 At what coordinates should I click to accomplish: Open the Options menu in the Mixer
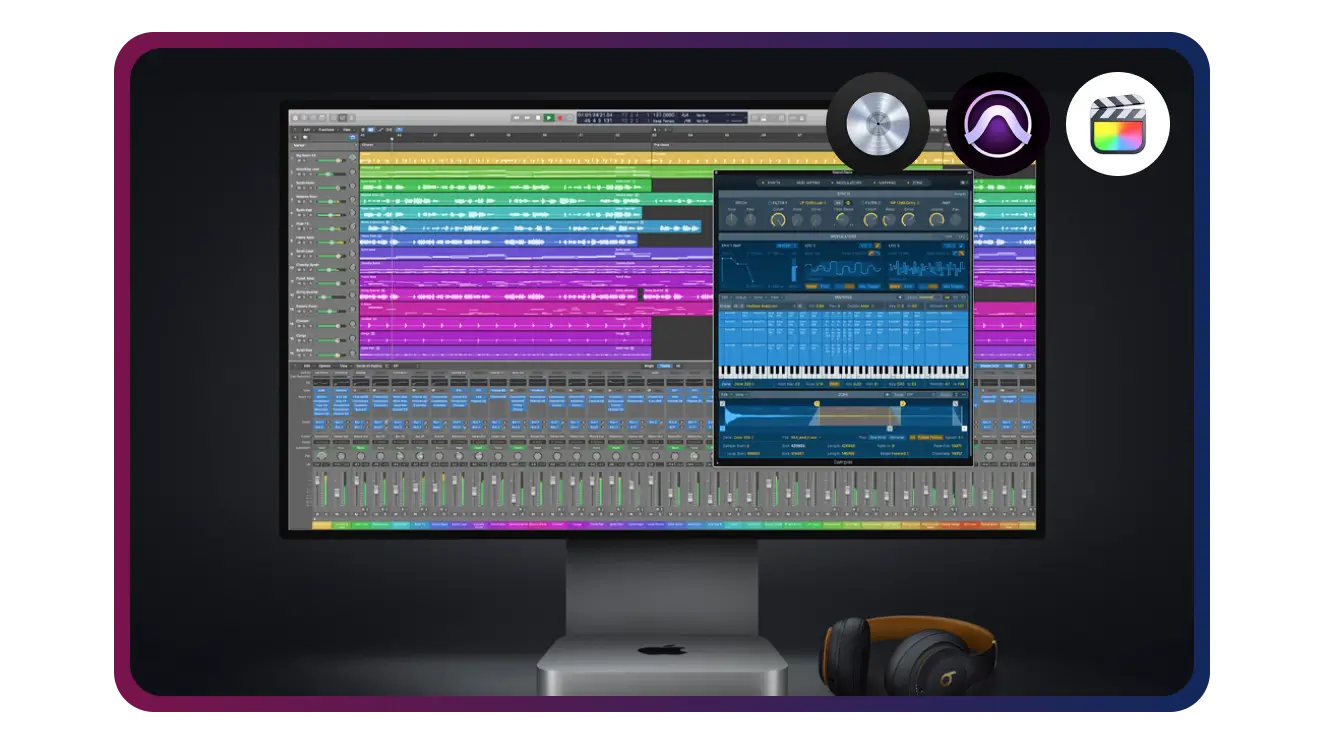click(x=325, y=366)
